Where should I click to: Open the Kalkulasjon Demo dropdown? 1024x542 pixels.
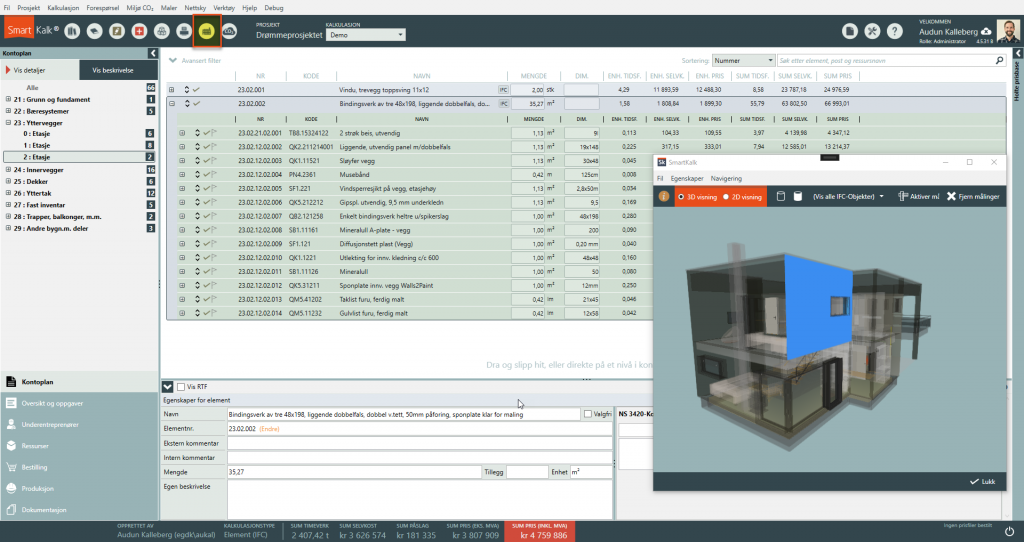(365, 34)
